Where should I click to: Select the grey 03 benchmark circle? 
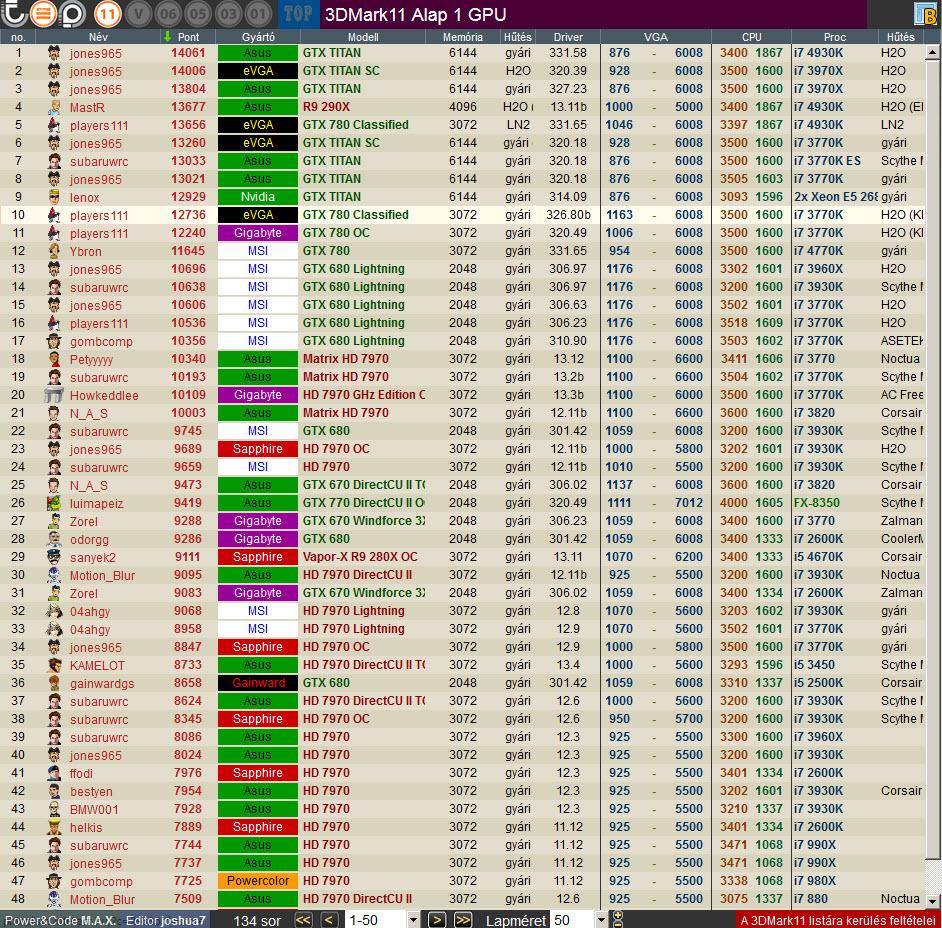228,14
